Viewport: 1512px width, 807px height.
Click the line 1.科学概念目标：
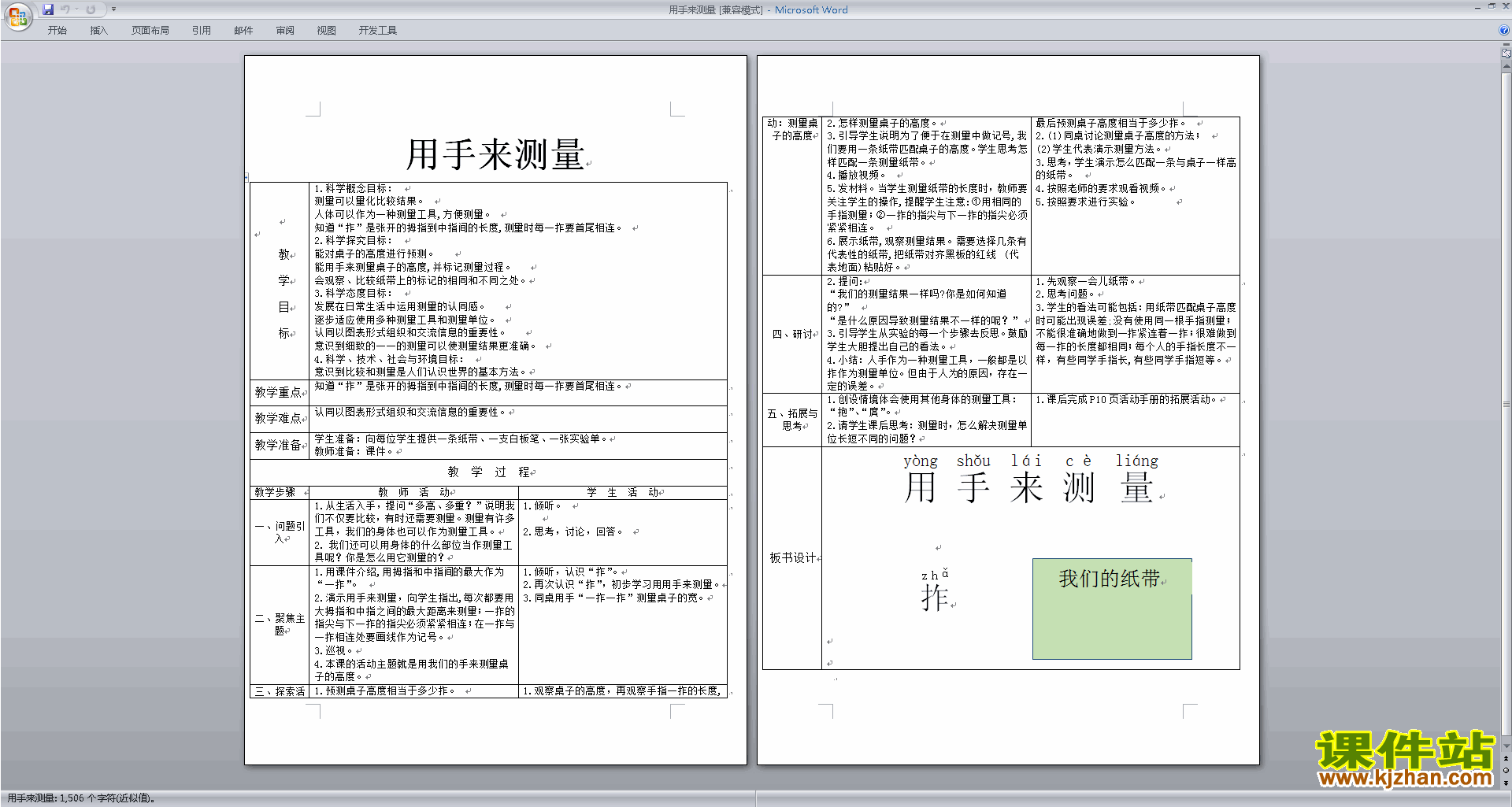(353, 188)
